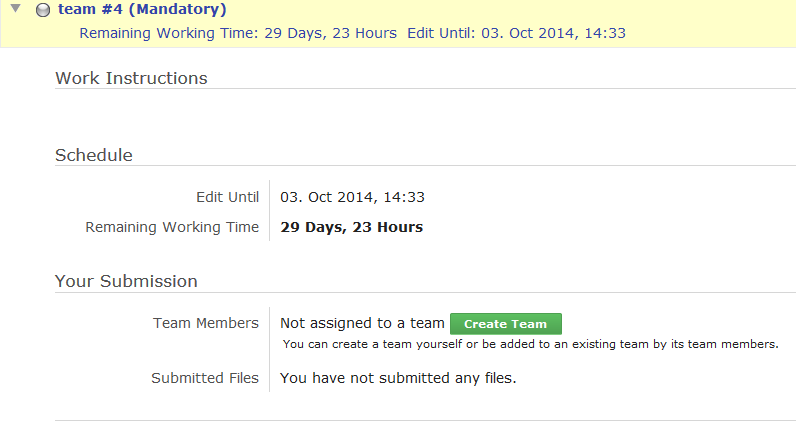The height and width of the screenshot is (430, 796).
Task: Collapse the team #4 assignment triangle
Action: pos(16,11)
